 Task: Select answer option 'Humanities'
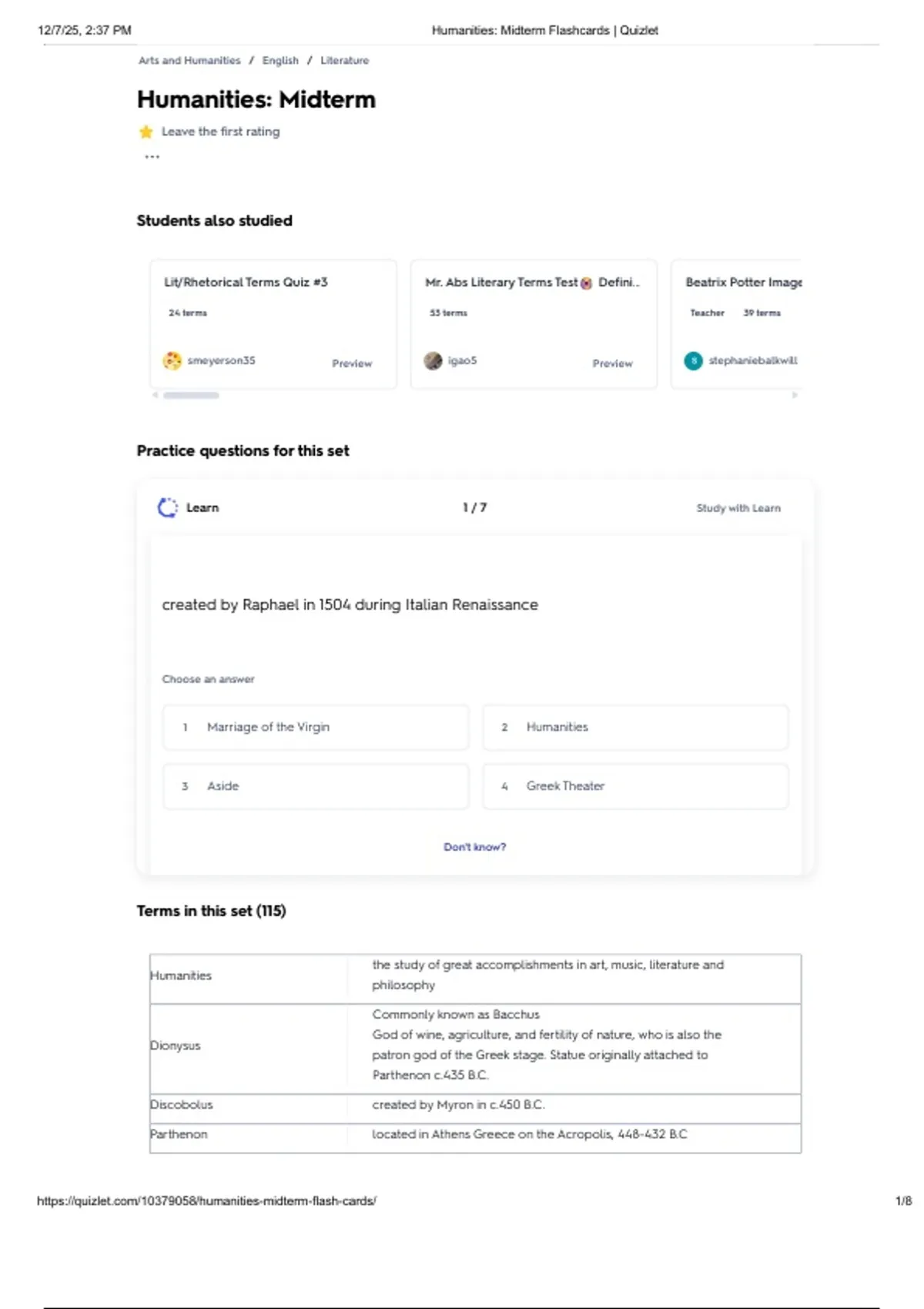[635, 727]
